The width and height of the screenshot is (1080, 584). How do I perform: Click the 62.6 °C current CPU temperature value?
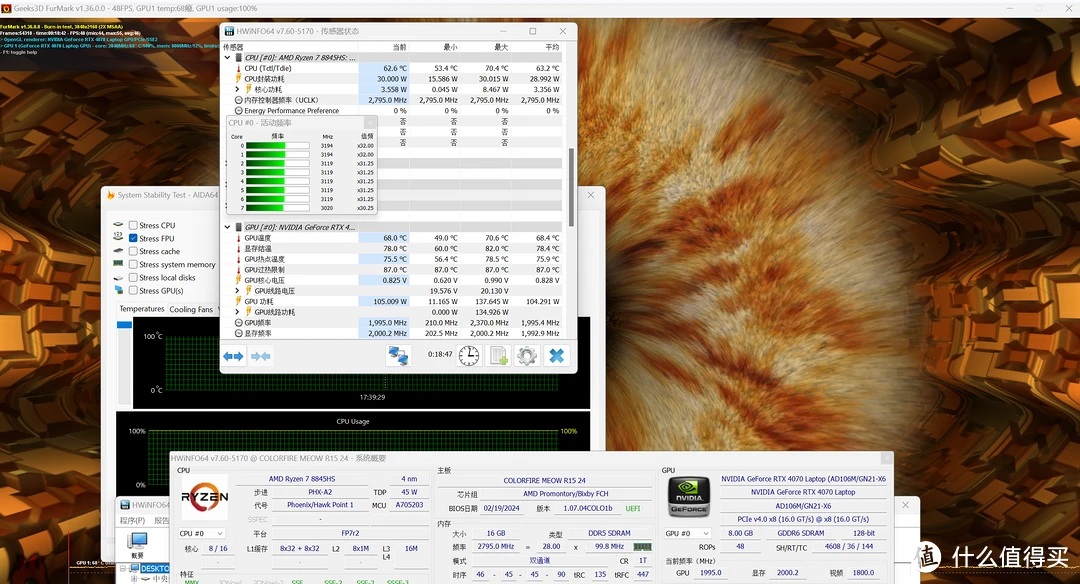point(395,68)
